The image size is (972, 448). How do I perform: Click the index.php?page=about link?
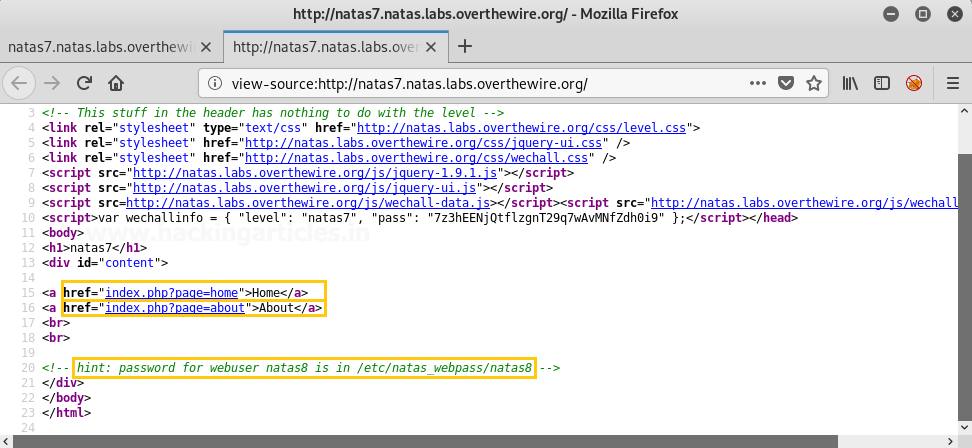(175, 308)
